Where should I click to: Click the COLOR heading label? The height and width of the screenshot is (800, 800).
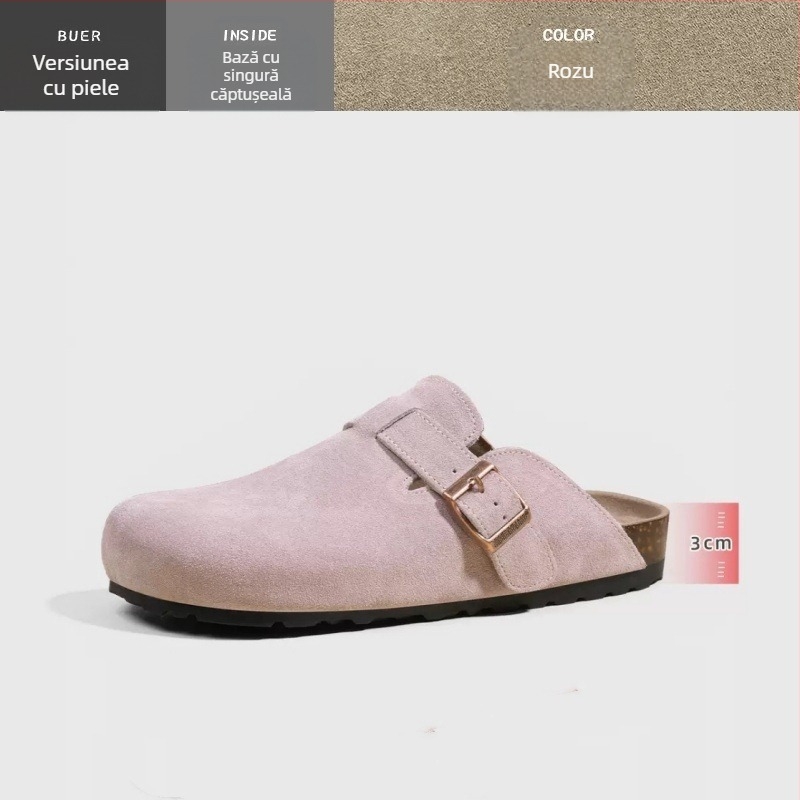coord(568,35)
